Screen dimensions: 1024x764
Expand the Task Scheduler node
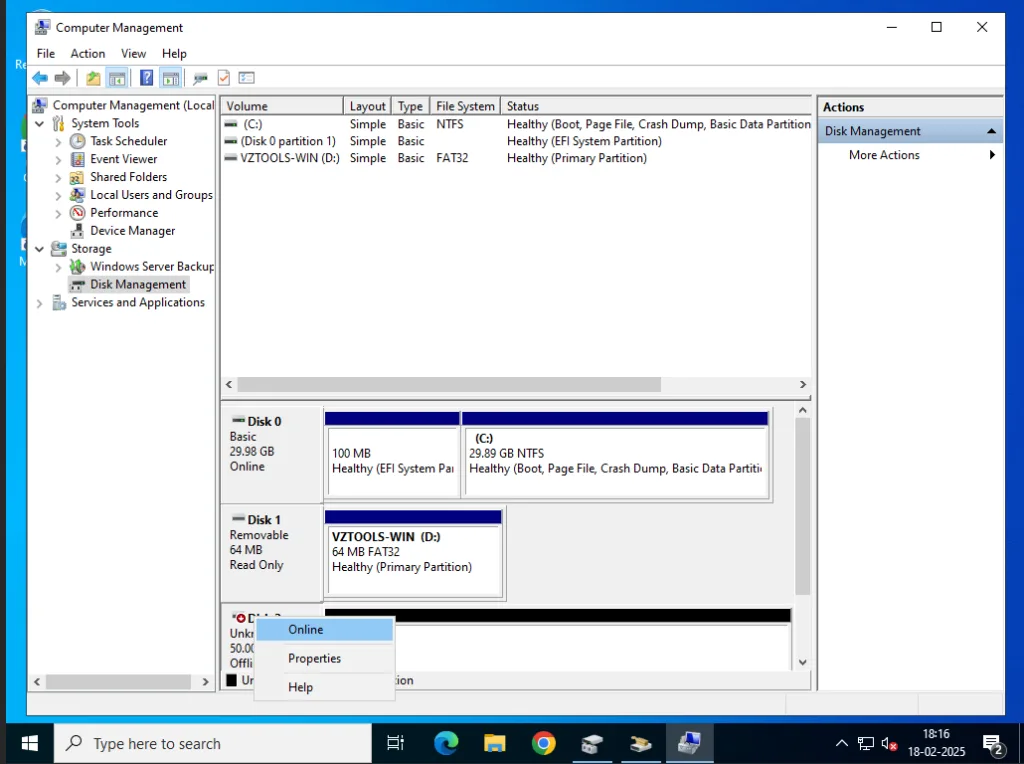(58, 142)
